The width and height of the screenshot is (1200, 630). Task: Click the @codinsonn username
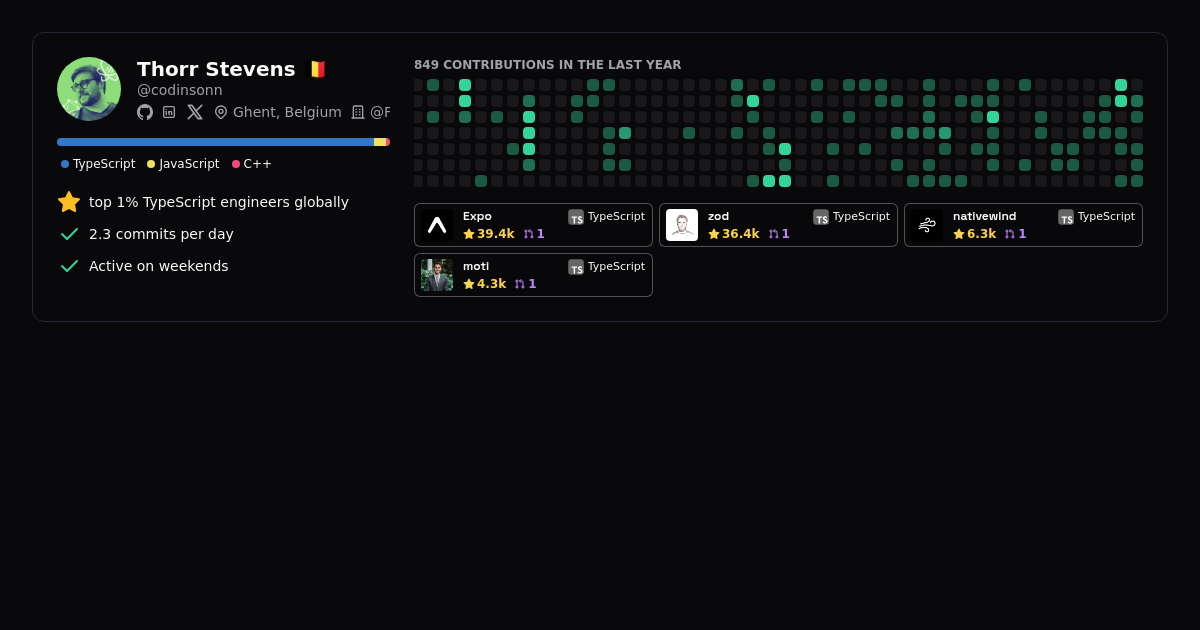[180, 90]
